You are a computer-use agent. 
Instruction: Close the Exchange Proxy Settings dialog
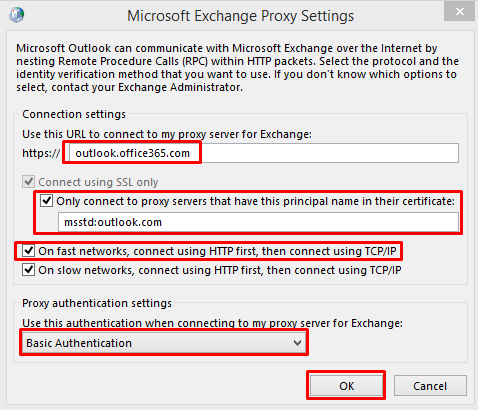(459, 12)
